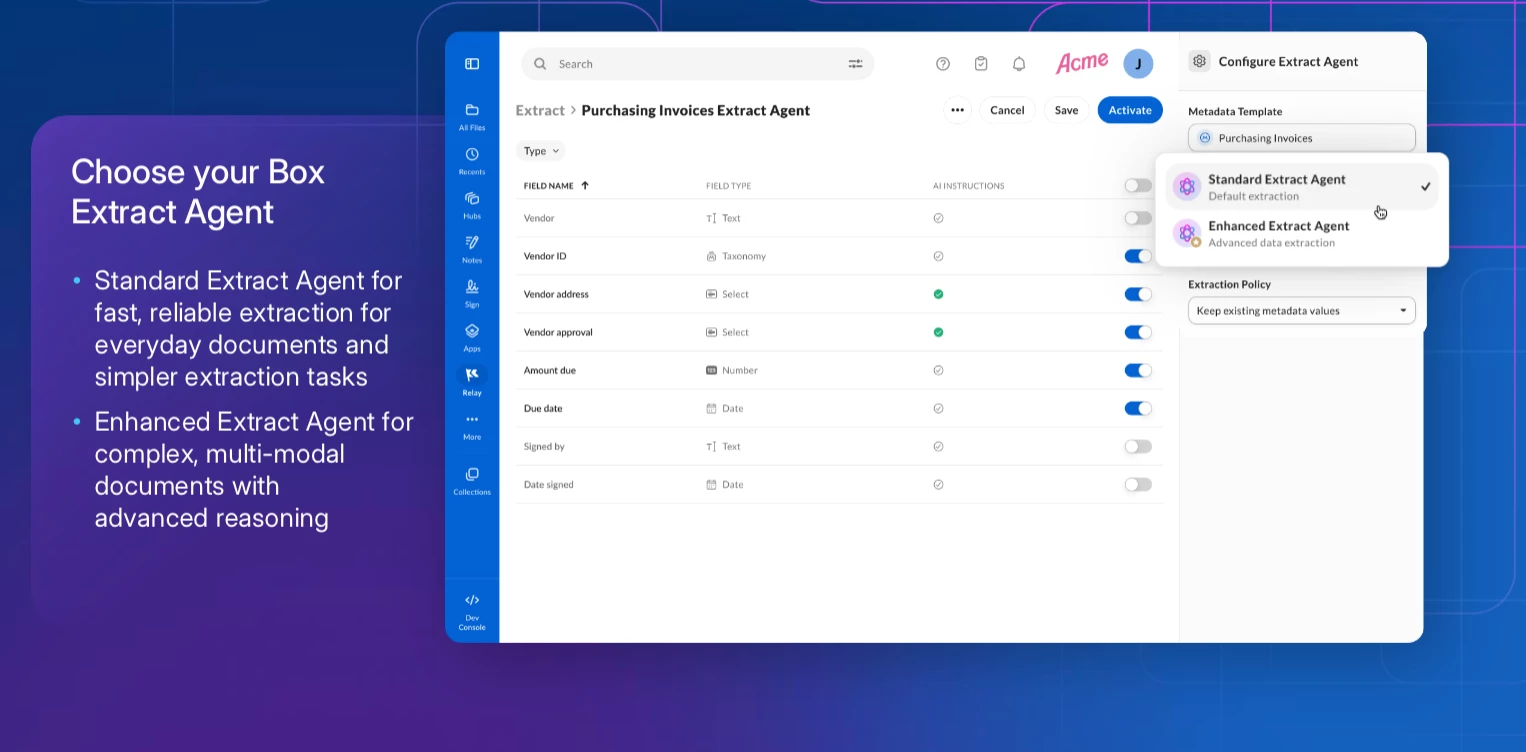Click into the Search field
This screenshot has width=1526, height=752.
697,64
